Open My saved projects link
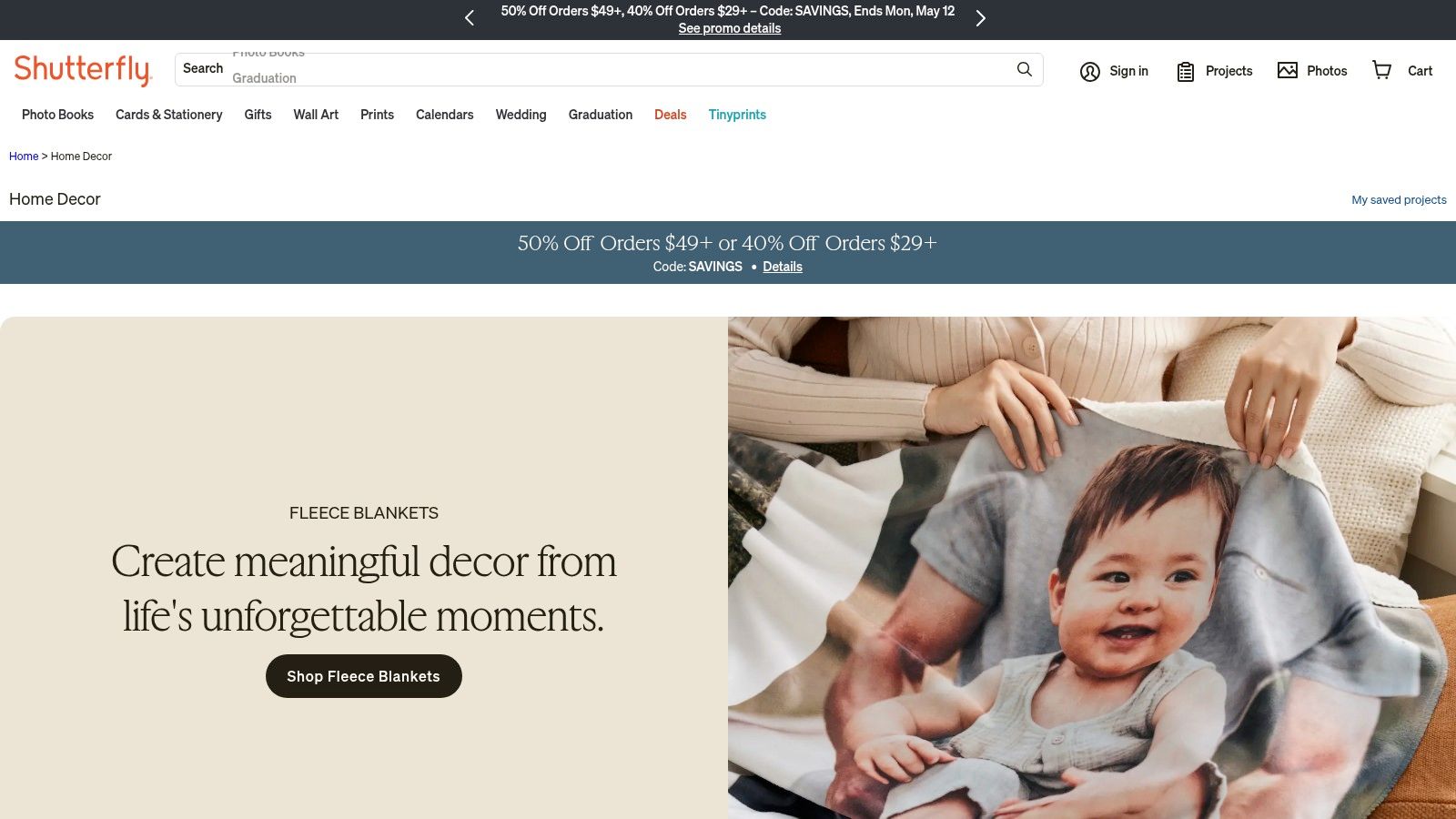1456x819 pixels. click(1399, 199)
